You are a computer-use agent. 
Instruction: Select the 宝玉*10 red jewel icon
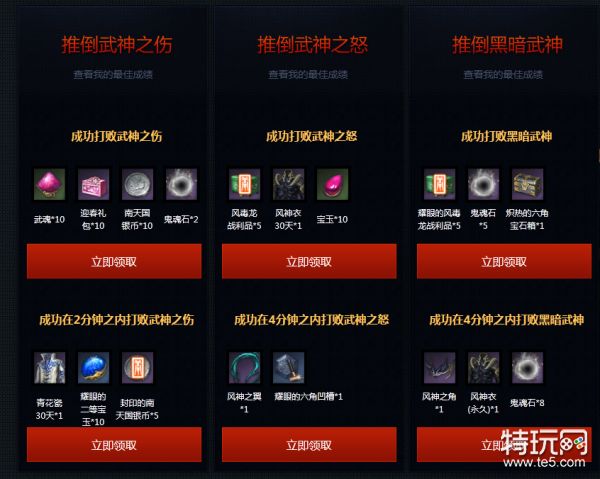click(333, 184)
